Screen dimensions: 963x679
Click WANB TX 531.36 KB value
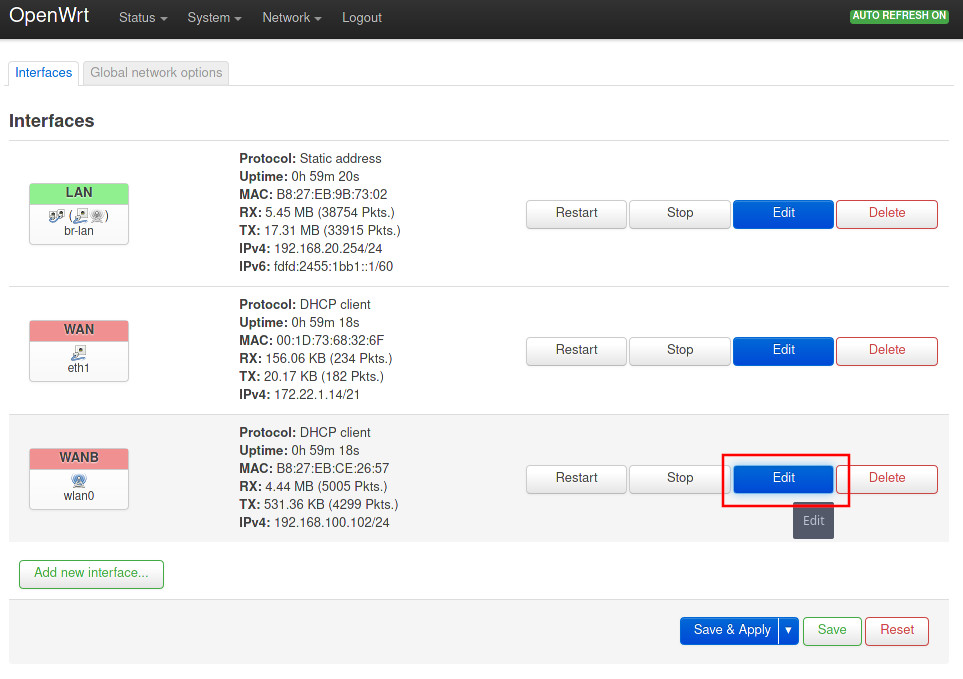tap(331, 505)
